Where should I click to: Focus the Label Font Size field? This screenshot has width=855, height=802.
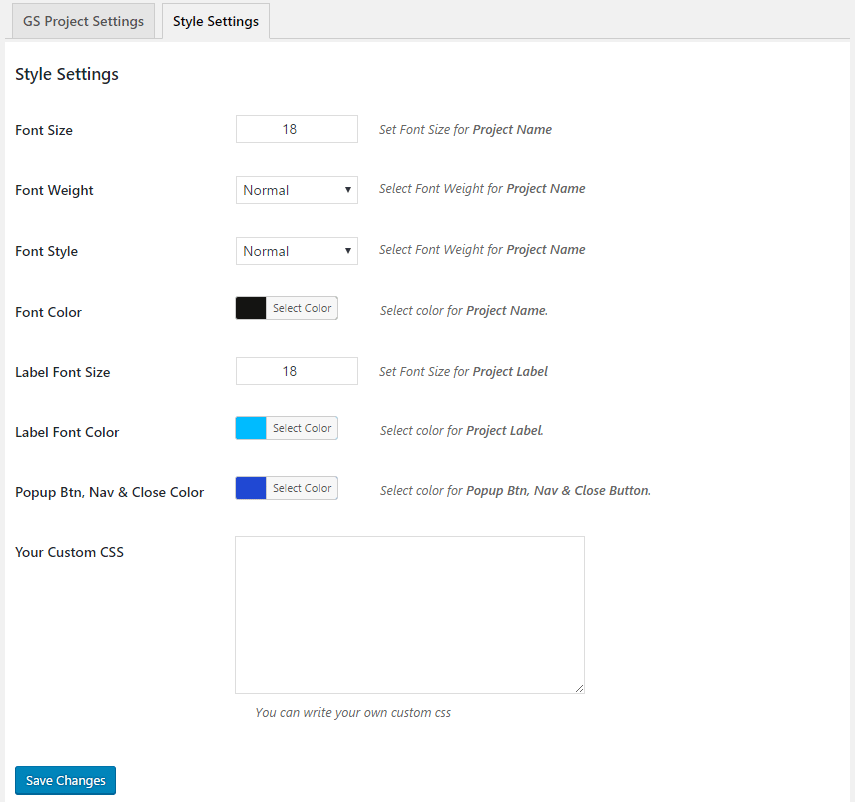[296, 370]
